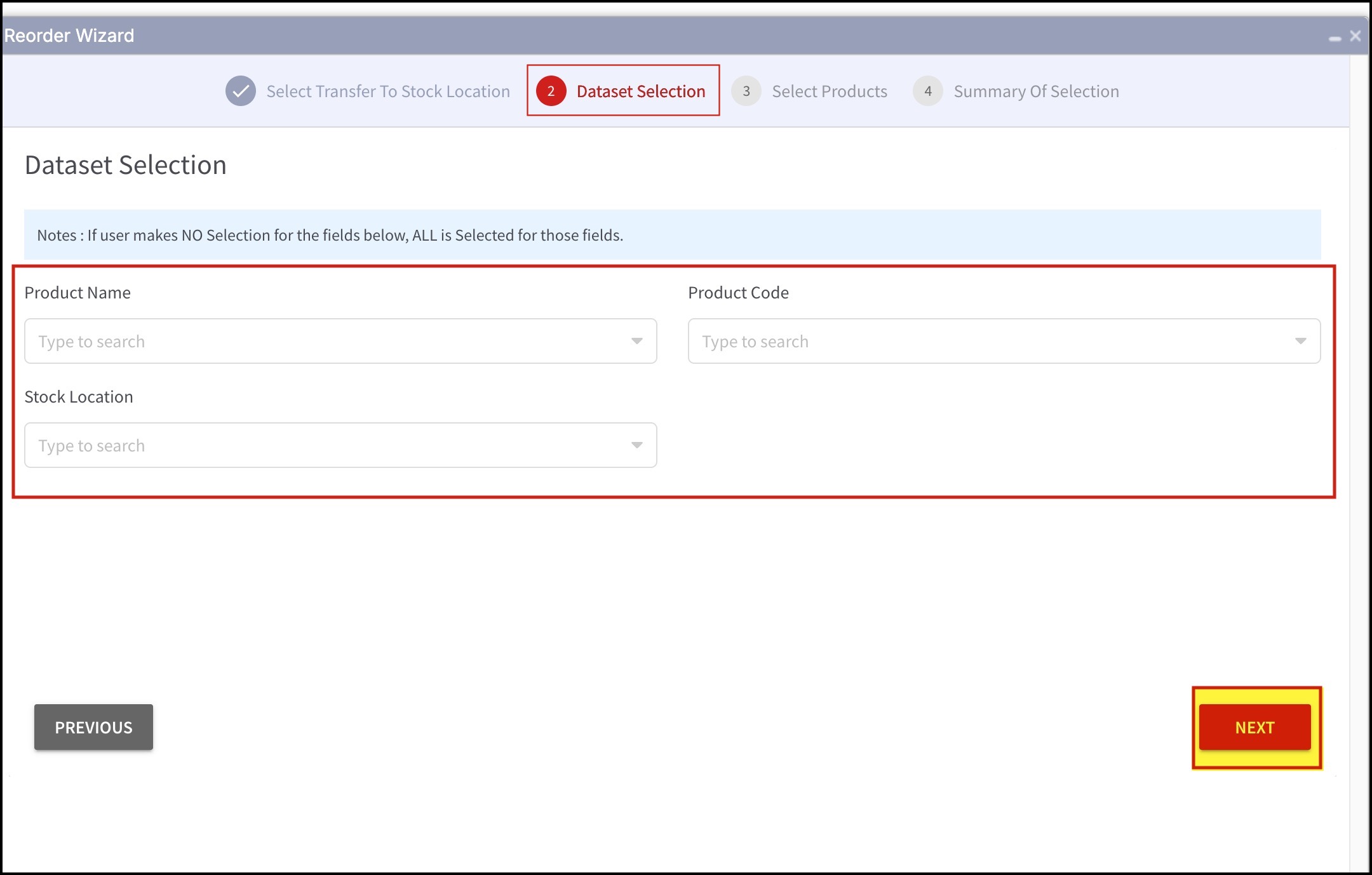
Task: Click the step 4 number circle
Action: pyautogui.click(x=928, y=91)
